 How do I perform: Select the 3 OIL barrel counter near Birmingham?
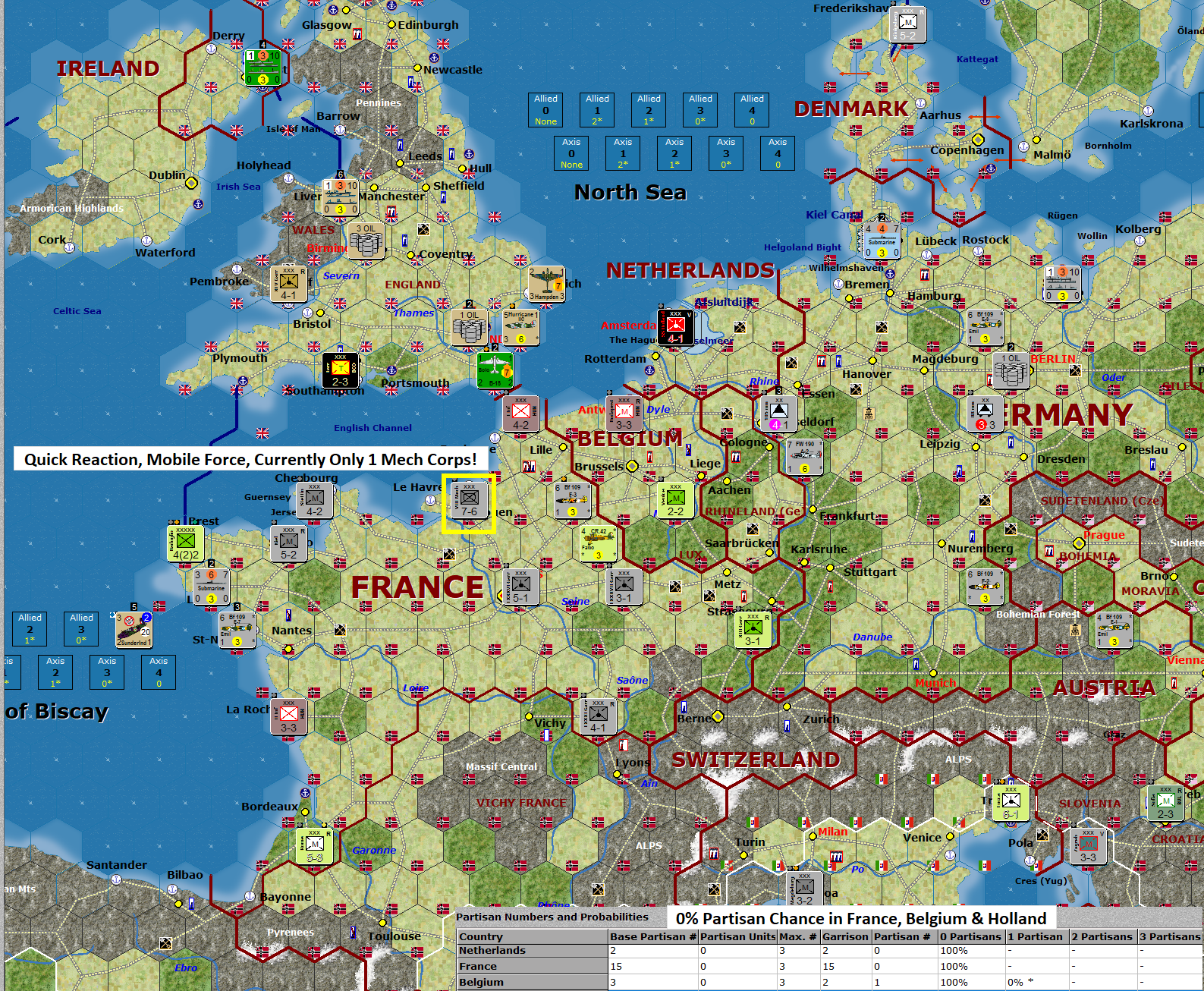tap(366, 241)
